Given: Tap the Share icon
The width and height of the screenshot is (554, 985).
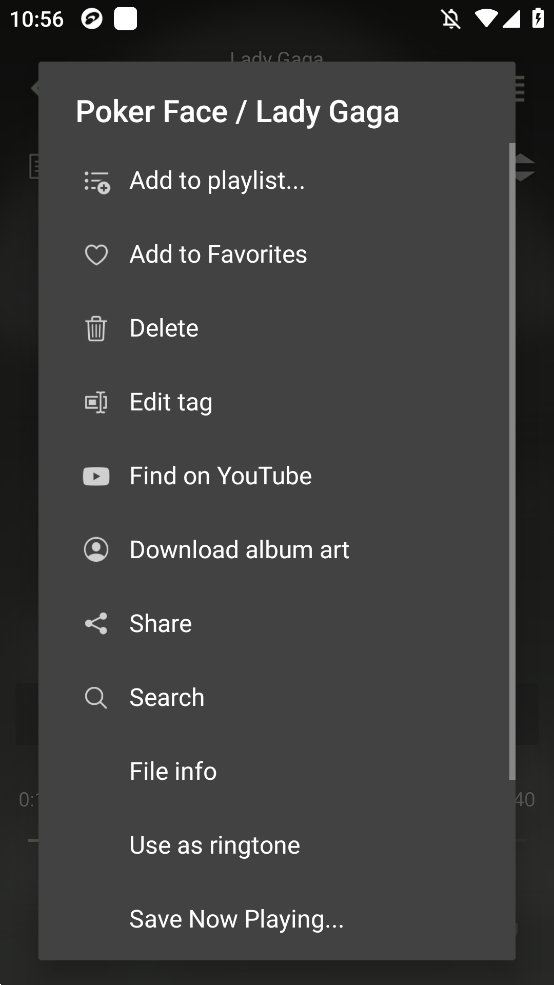Looking at the screenshot, I should [x=96, y=624].
